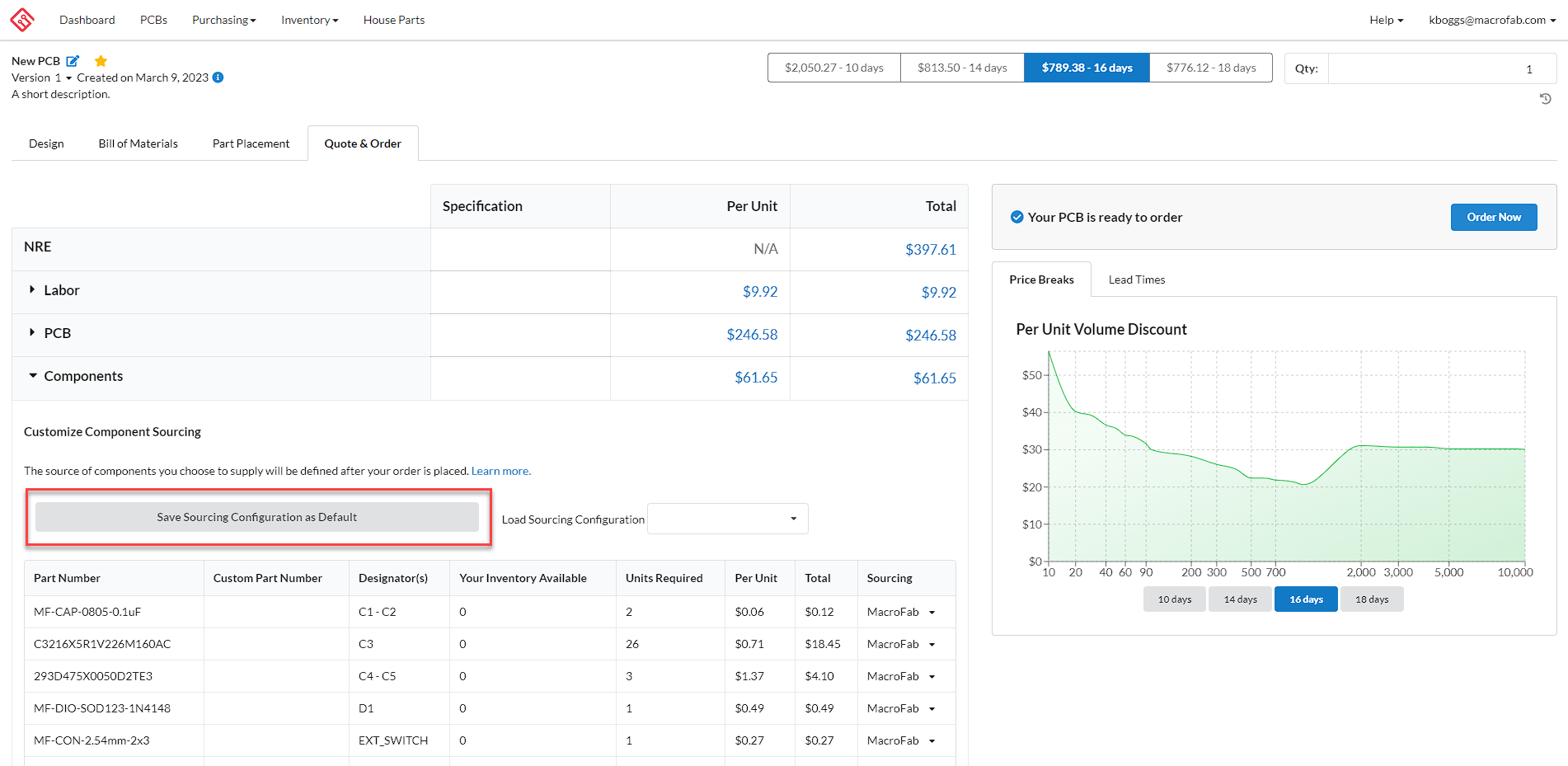
Task: Select the Quote & Order tab
Action: pos(363,143)
